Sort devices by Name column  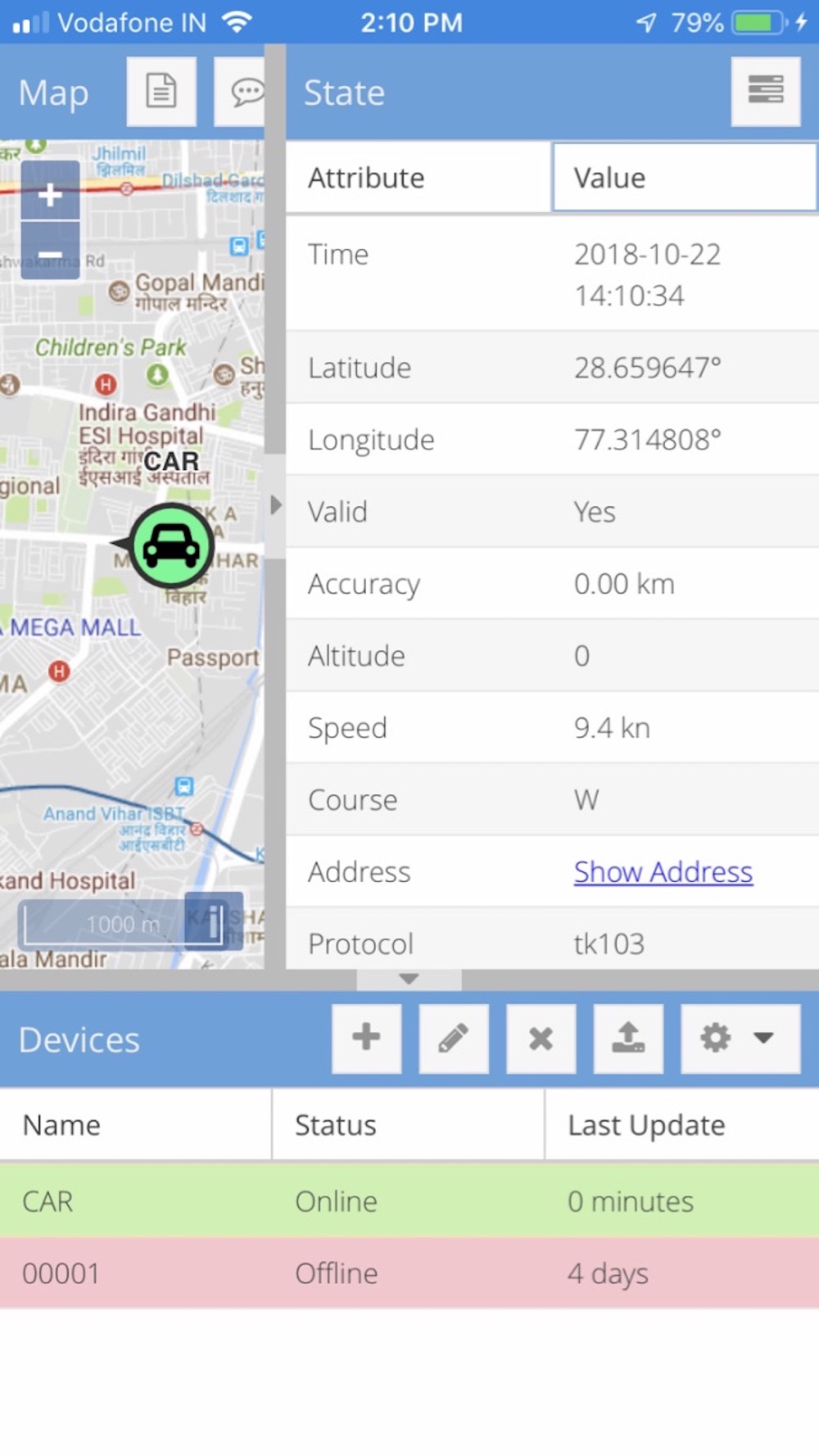pos(136,1124)
